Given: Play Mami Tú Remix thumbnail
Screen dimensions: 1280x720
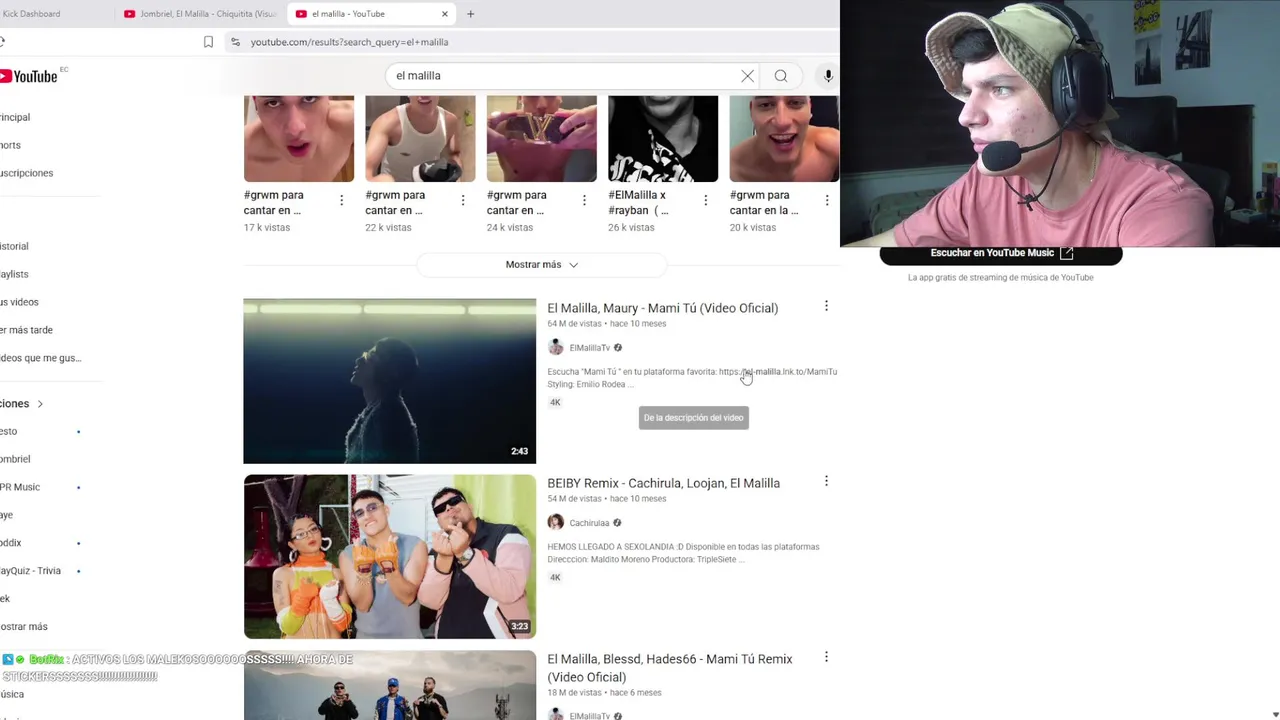Looking at the screenshot, I should tap(390, 685).
